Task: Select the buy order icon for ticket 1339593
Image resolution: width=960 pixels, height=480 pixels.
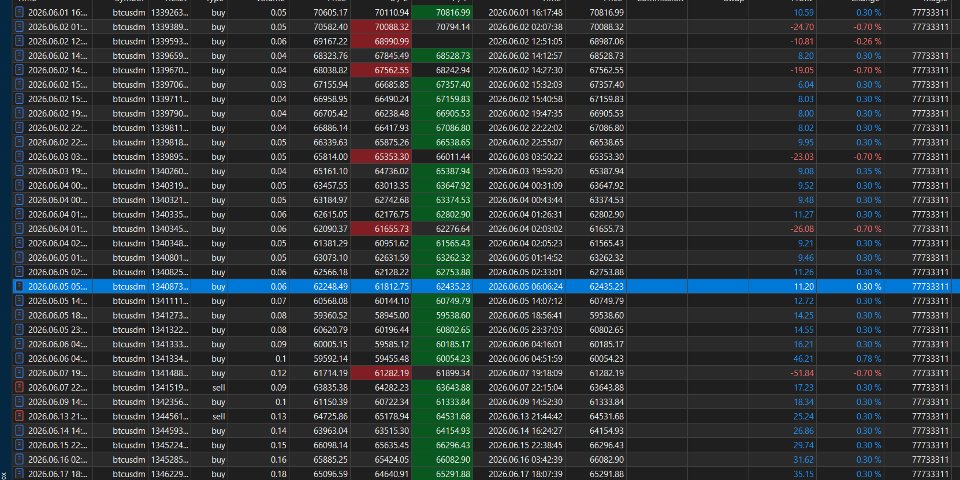Action: click(x=19, y=41)
